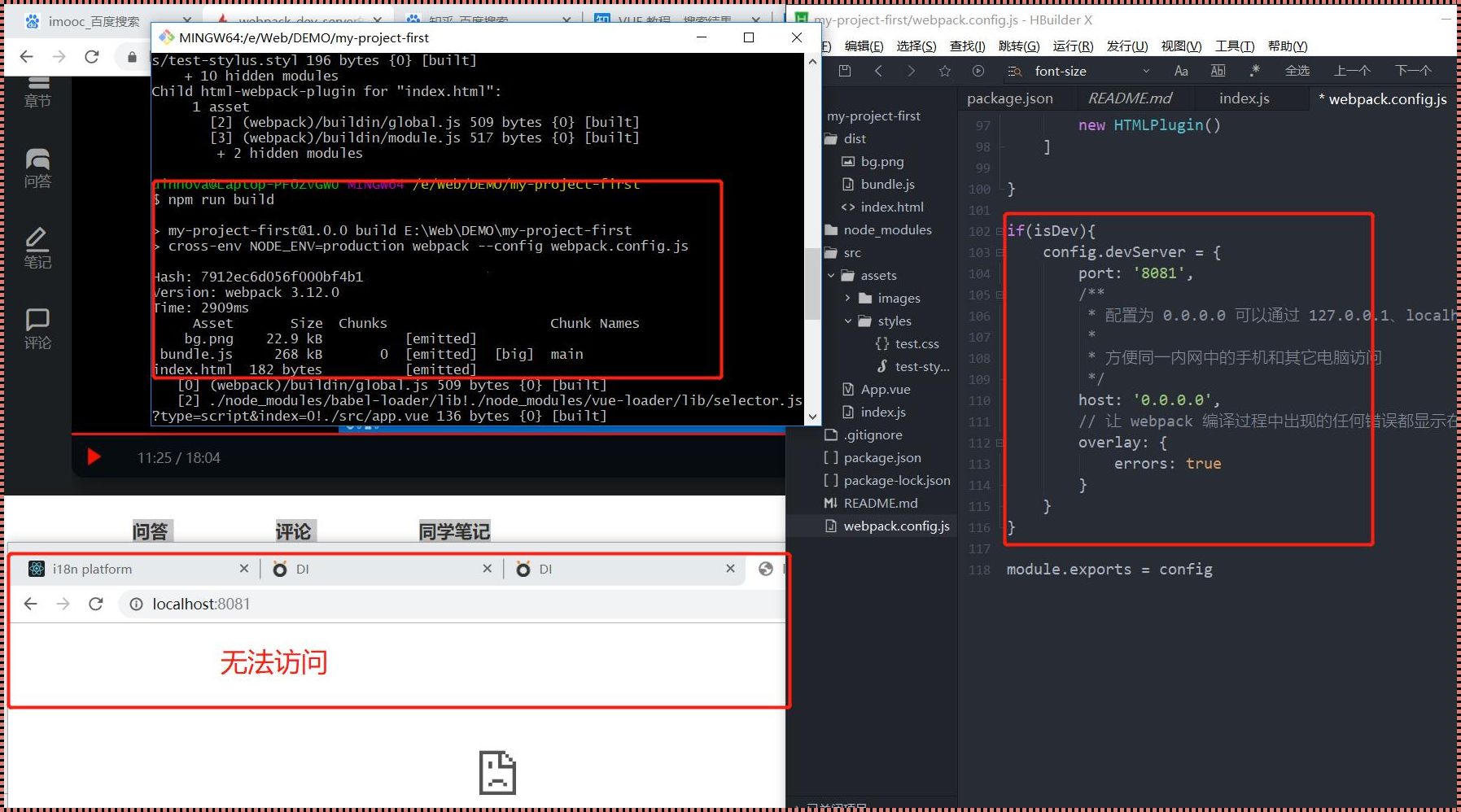Image resolution: width=1461 pixels, height=812 pixels.
Task: Click the 笔记 pencil sidebar icon
Action: pyautogui.click(x=37, y=248)
